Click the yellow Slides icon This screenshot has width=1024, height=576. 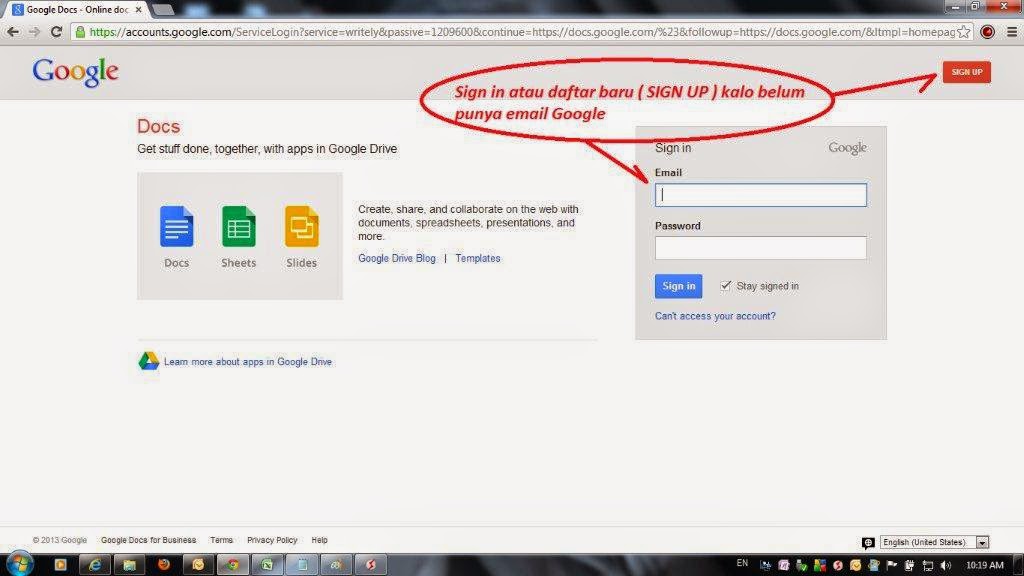pos(301,226)
